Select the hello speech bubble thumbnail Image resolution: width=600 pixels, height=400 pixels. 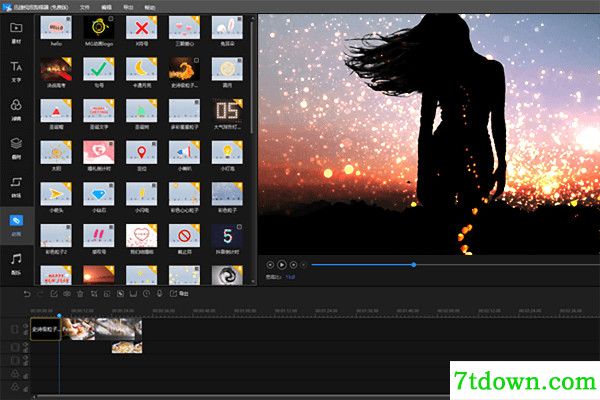[56, 28]
